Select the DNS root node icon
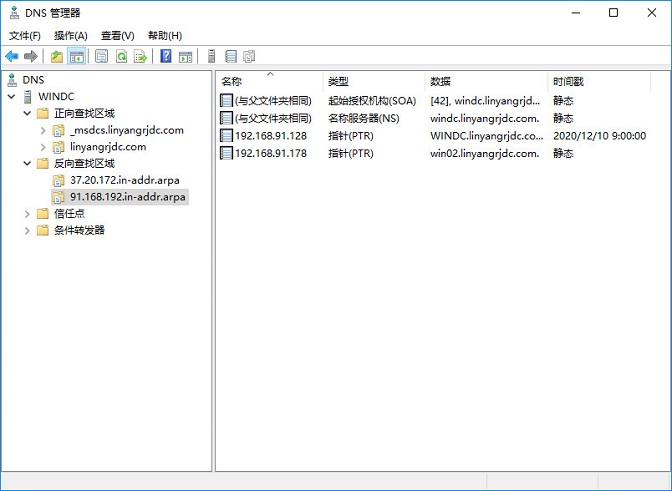The height and width of the screenshot is (491, 672). (x=12, y=80)
